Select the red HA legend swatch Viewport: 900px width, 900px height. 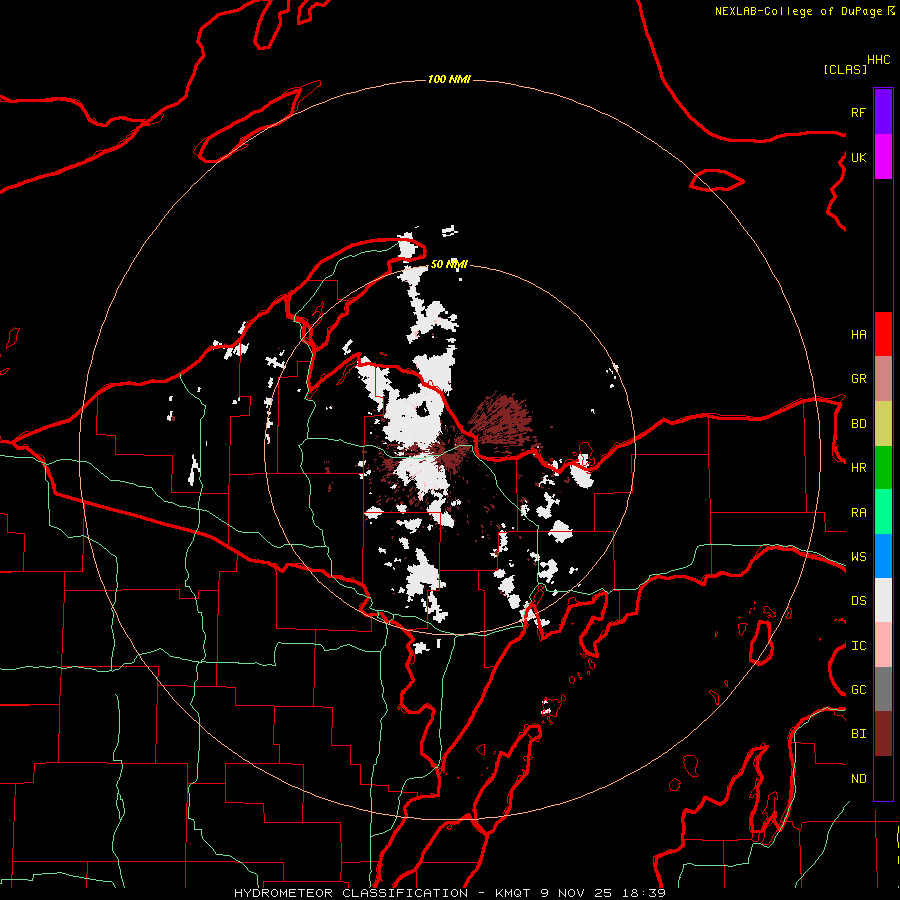[883, 334]
